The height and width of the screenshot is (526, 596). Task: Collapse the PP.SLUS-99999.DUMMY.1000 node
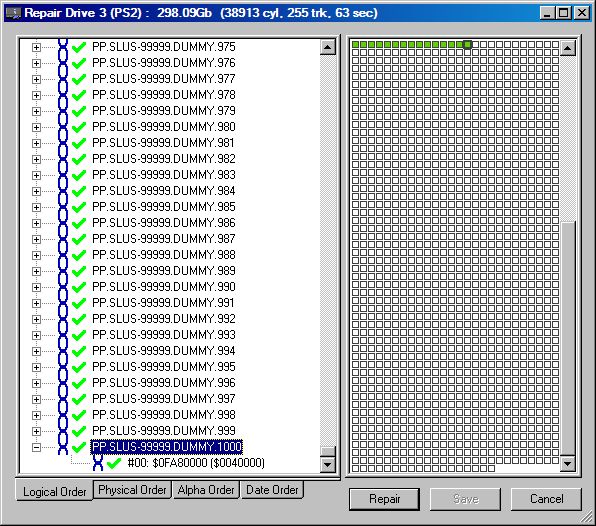click(36, 447)
